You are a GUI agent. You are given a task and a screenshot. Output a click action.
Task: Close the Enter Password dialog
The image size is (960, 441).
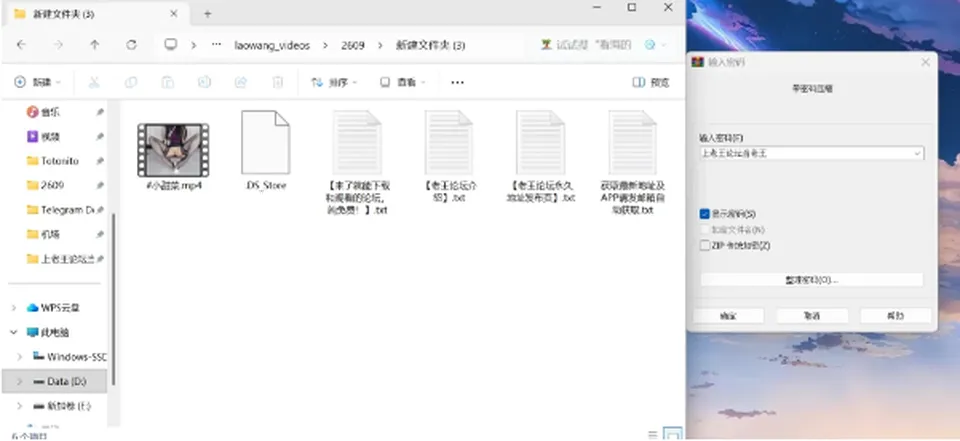click(x=925, y=62)
